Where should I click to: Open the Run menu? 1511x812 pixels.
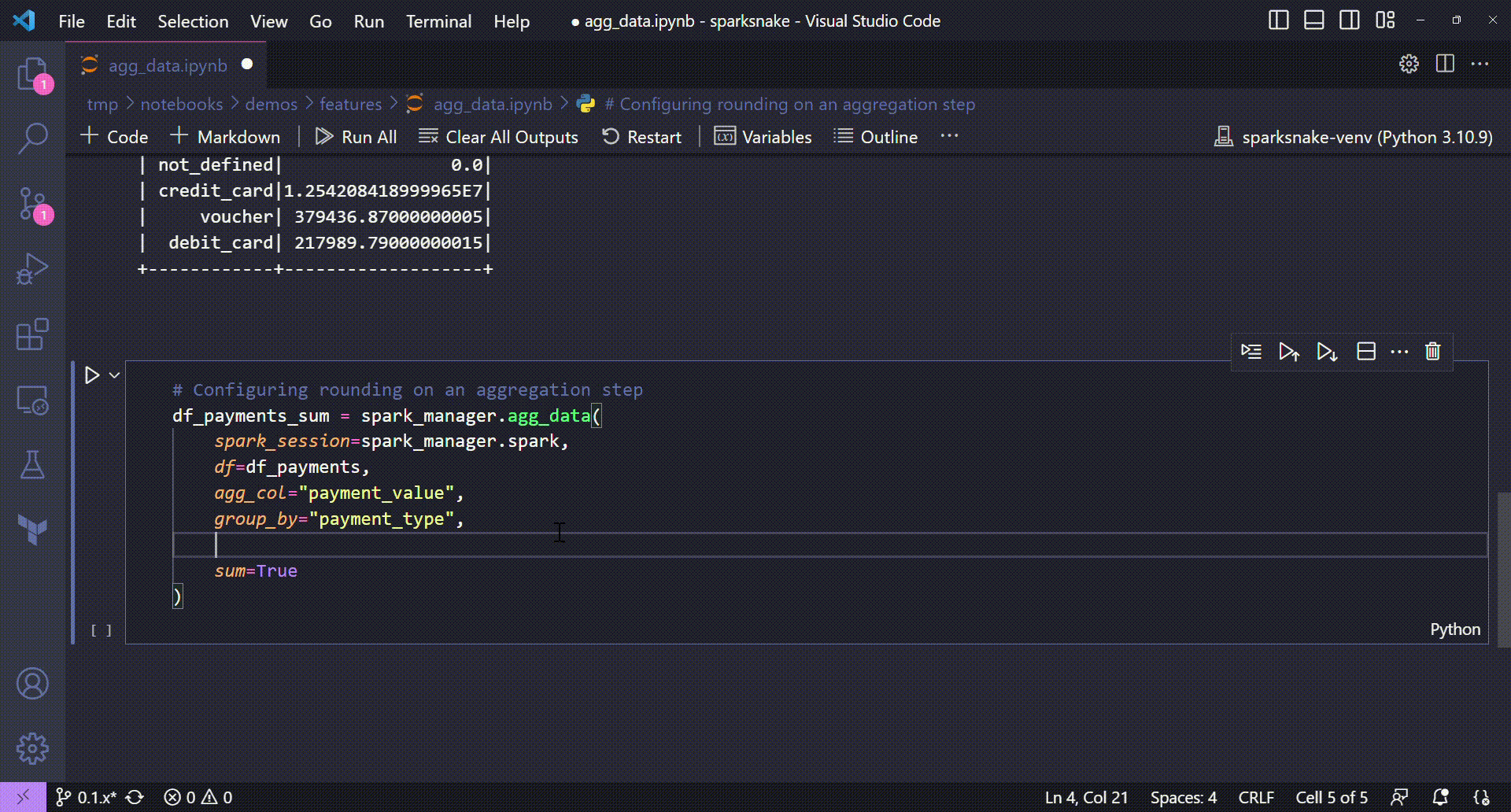coord(369,21)
